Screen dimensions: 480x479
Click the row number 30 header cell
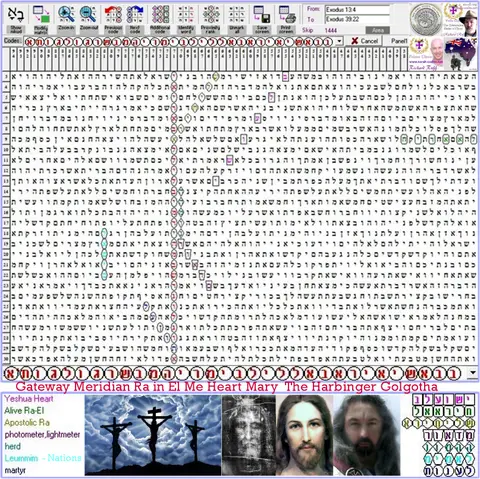tap(6, 359)
